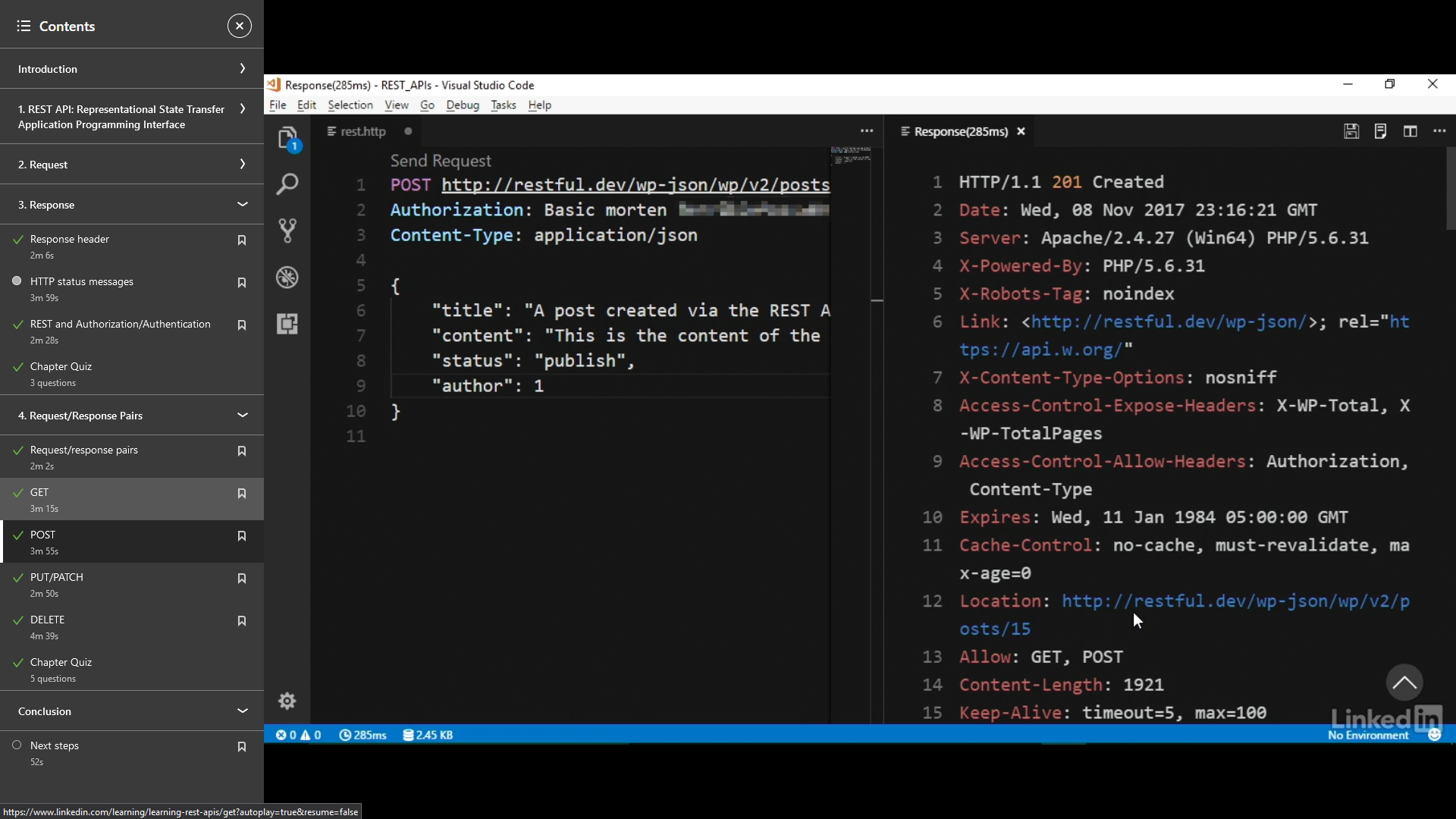Viewport: 1456px width, 819px height.
Task: Expand the Introduction chapter
Action: [132, 68]
